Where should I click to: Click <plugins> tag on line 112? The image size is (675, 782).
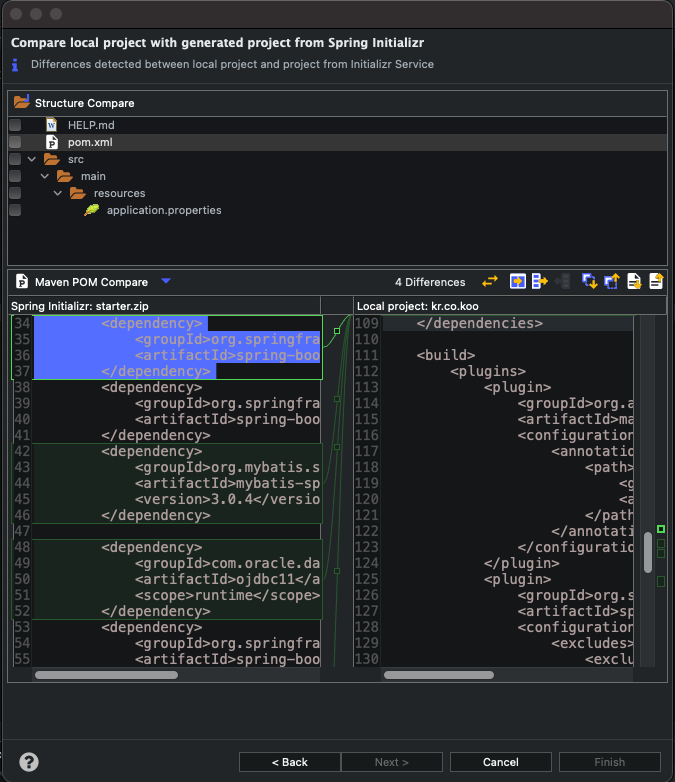point(488,371)
